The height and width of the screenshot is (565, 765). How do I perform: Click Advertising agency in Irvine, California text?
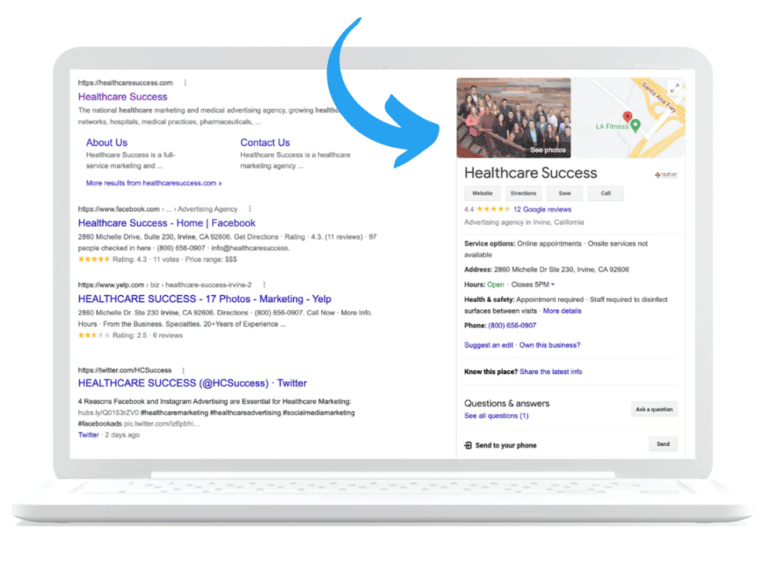coord(523,222)
